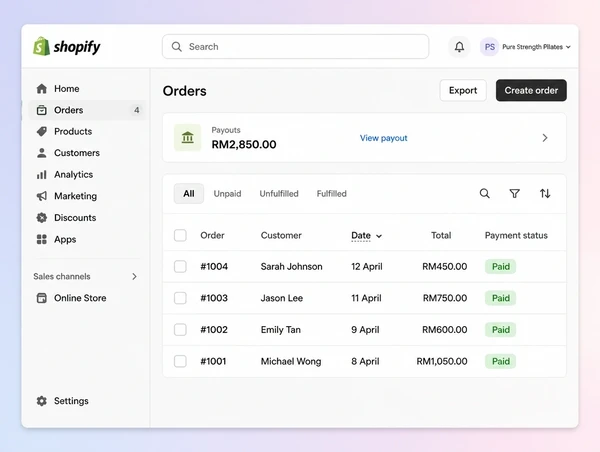Image resolution: width=600 pixels, height=452 pixels.
Task: Switch to the Fulfilled tab
Action: pyautogui.click(x=331, y=194)
